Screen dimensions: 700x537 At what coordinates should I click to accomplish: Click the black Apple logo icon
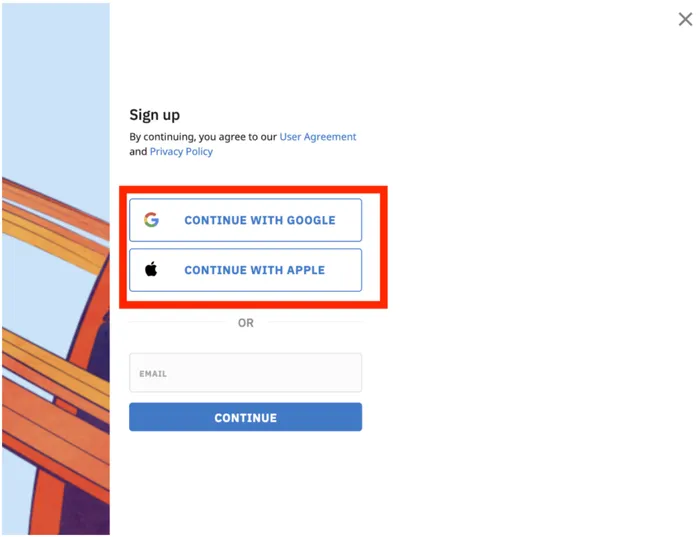[151, 269]
